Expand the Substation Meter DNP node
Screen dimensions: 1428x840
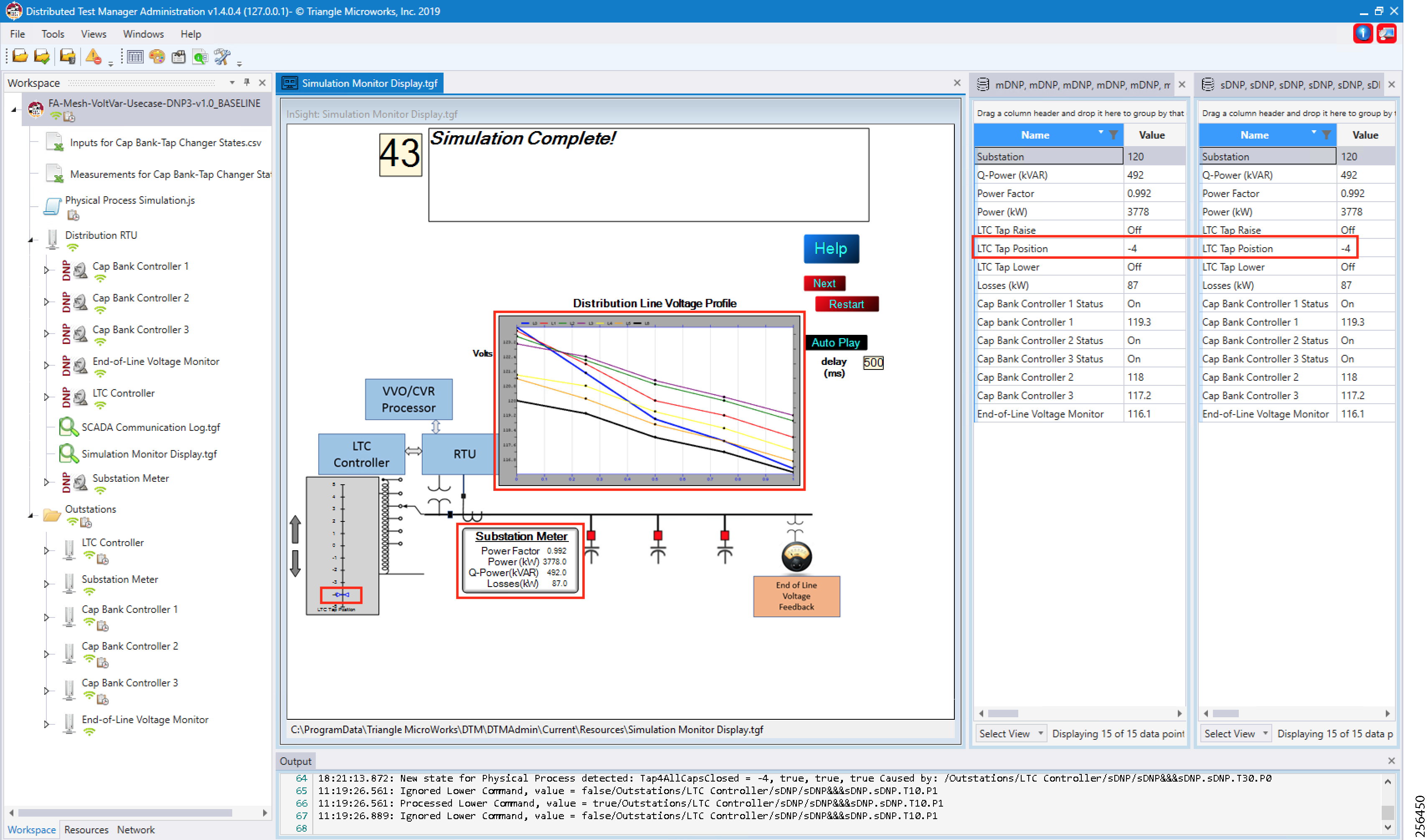coord(46,482)
